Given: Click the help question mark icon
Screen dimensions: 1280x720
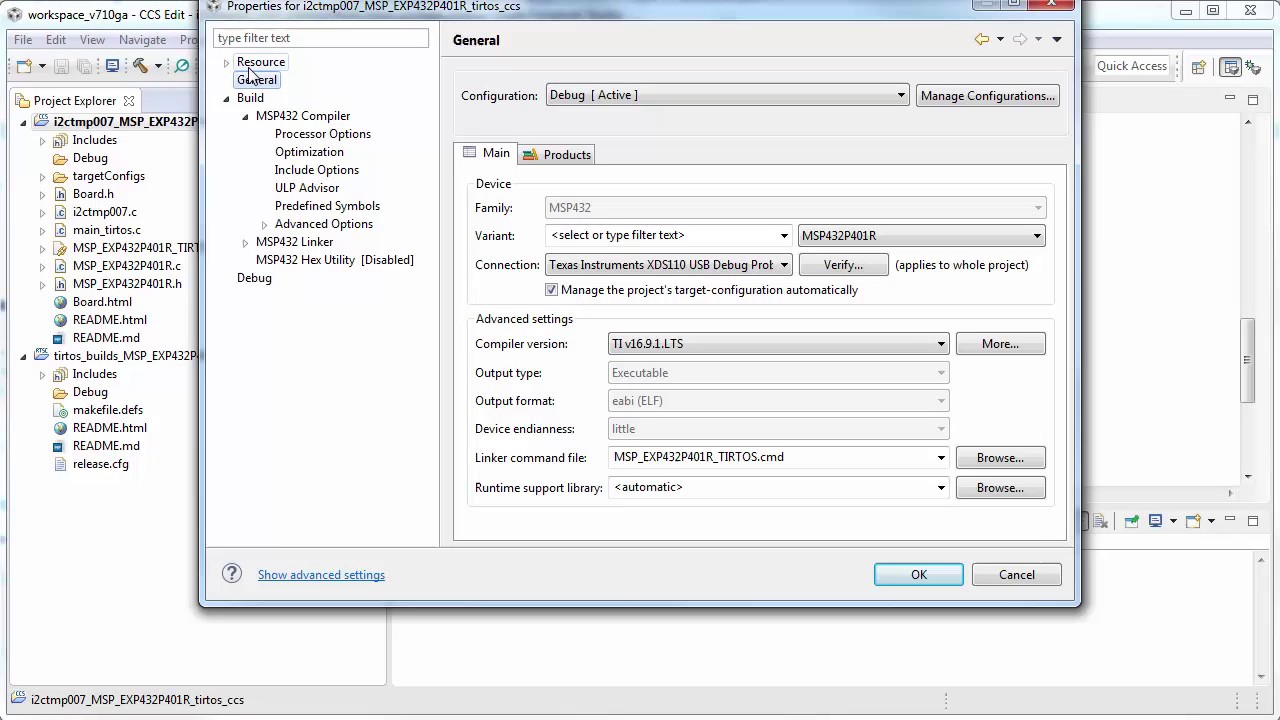Looking at the screenshot, I should [x=232, y=574].
